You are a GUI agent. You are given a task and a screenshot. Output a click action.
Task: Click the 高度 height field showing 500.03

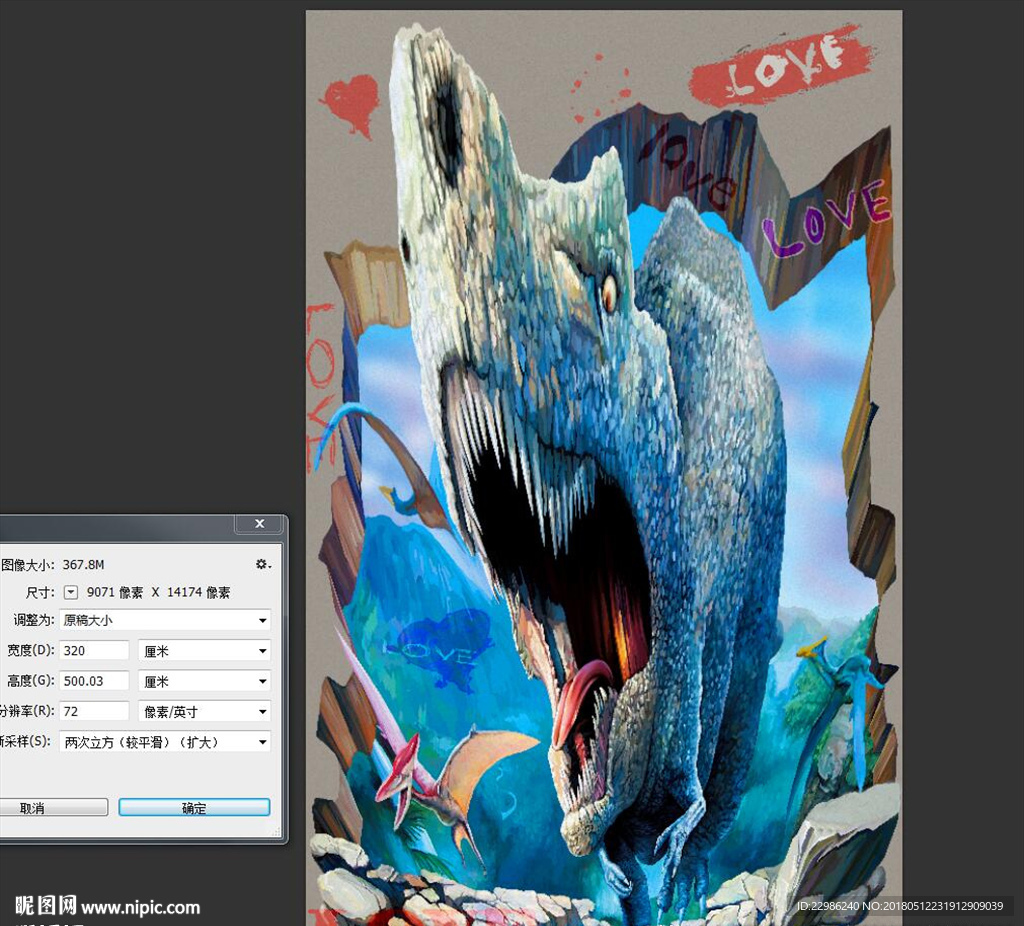pos(94,681)
